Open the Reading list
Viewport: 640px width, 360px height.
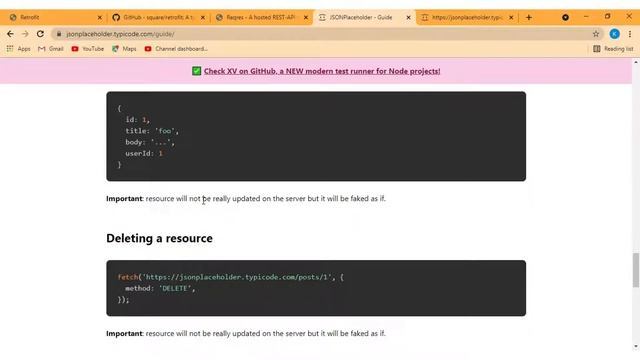tap(613, 49)
